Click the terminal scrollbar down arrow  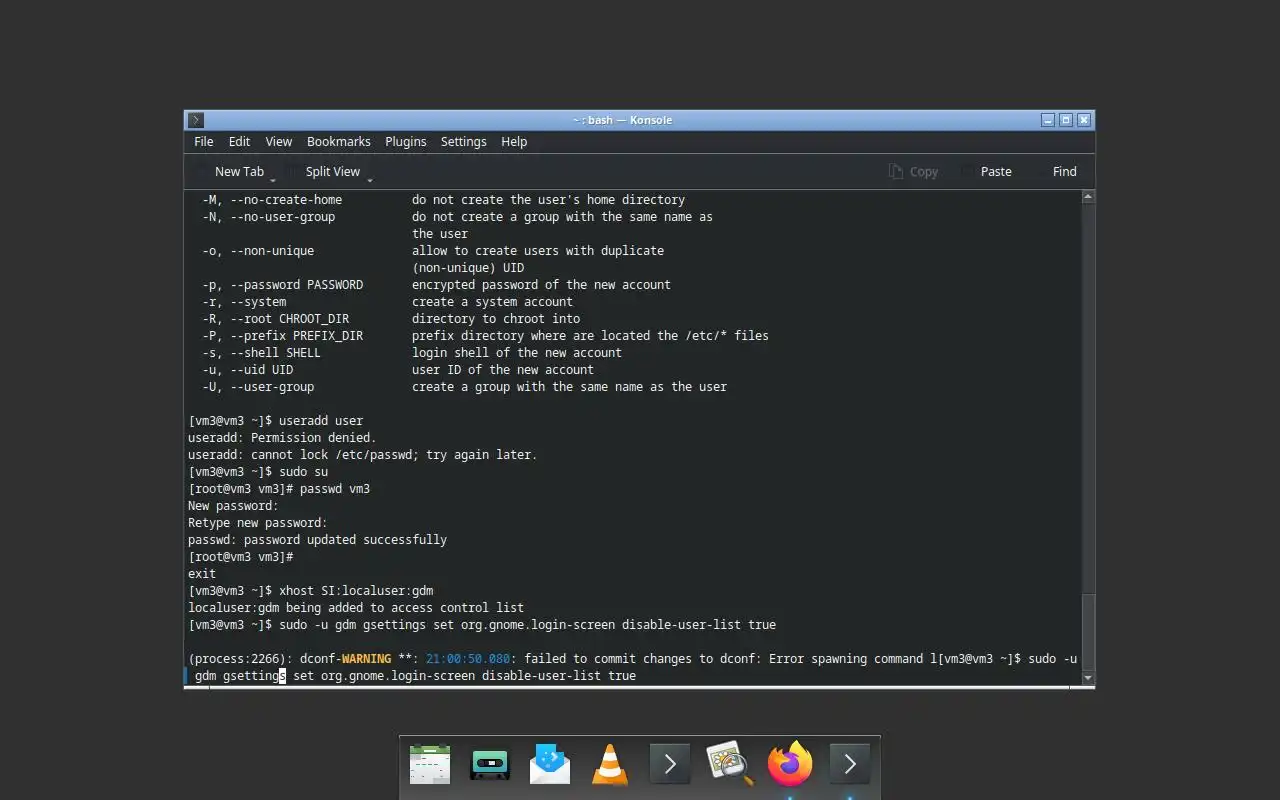1089,677
